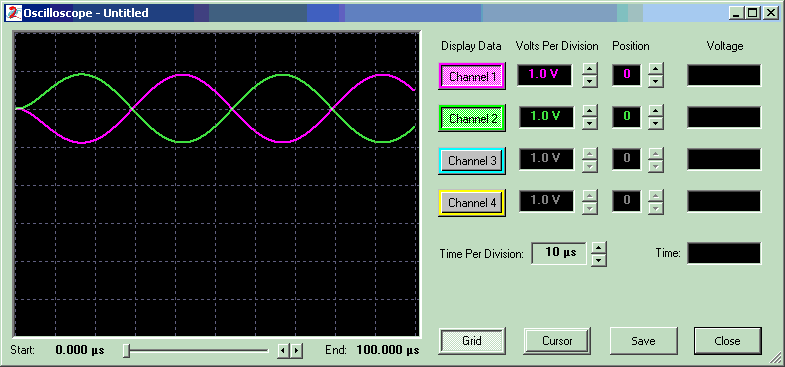This screenshot has height=367, width=785.
Task: Increase Time Per Division value
Action: click(599, 247)
